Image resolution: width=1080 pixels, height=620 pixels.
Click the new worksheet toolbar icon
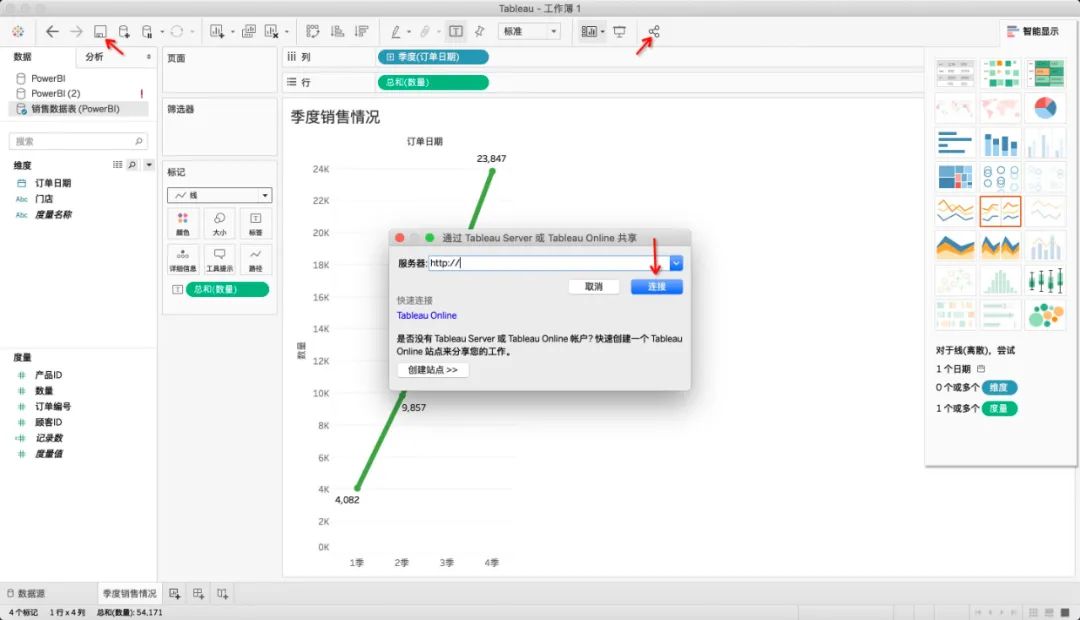coord(217,32)
